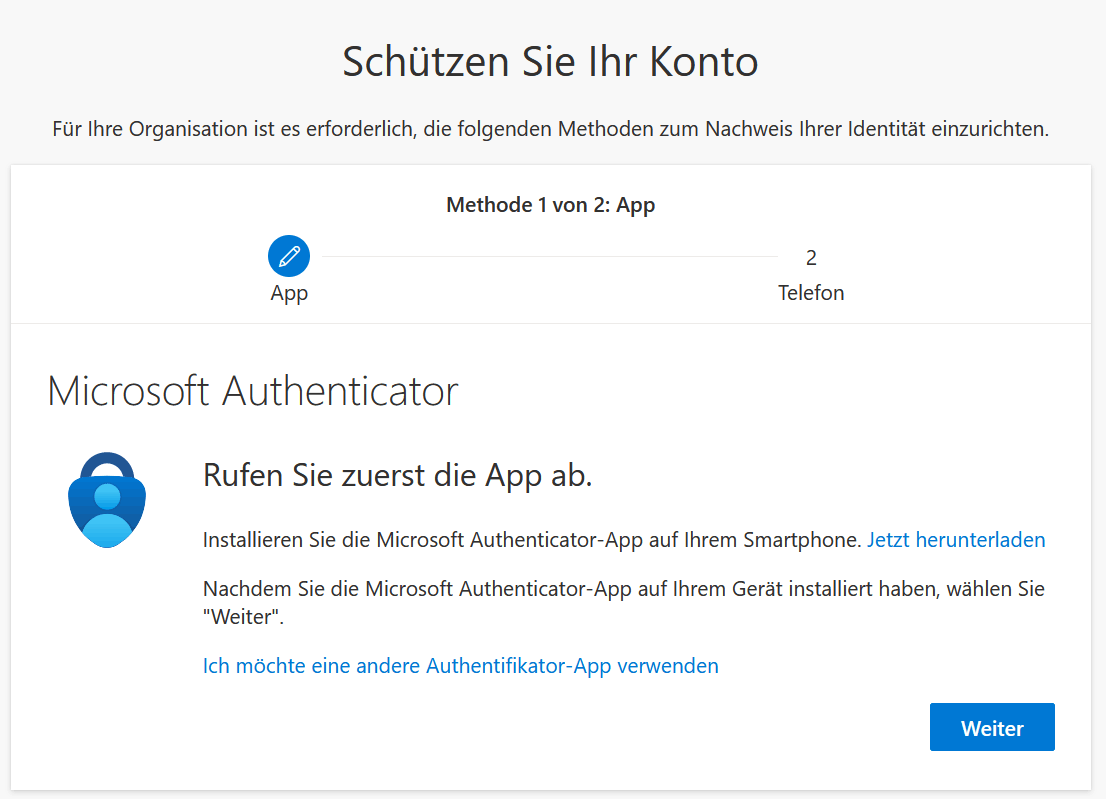Click the Microsoft Authenticator heading
The height and width of the screenshot is (799, 1106).
point(253,391)
